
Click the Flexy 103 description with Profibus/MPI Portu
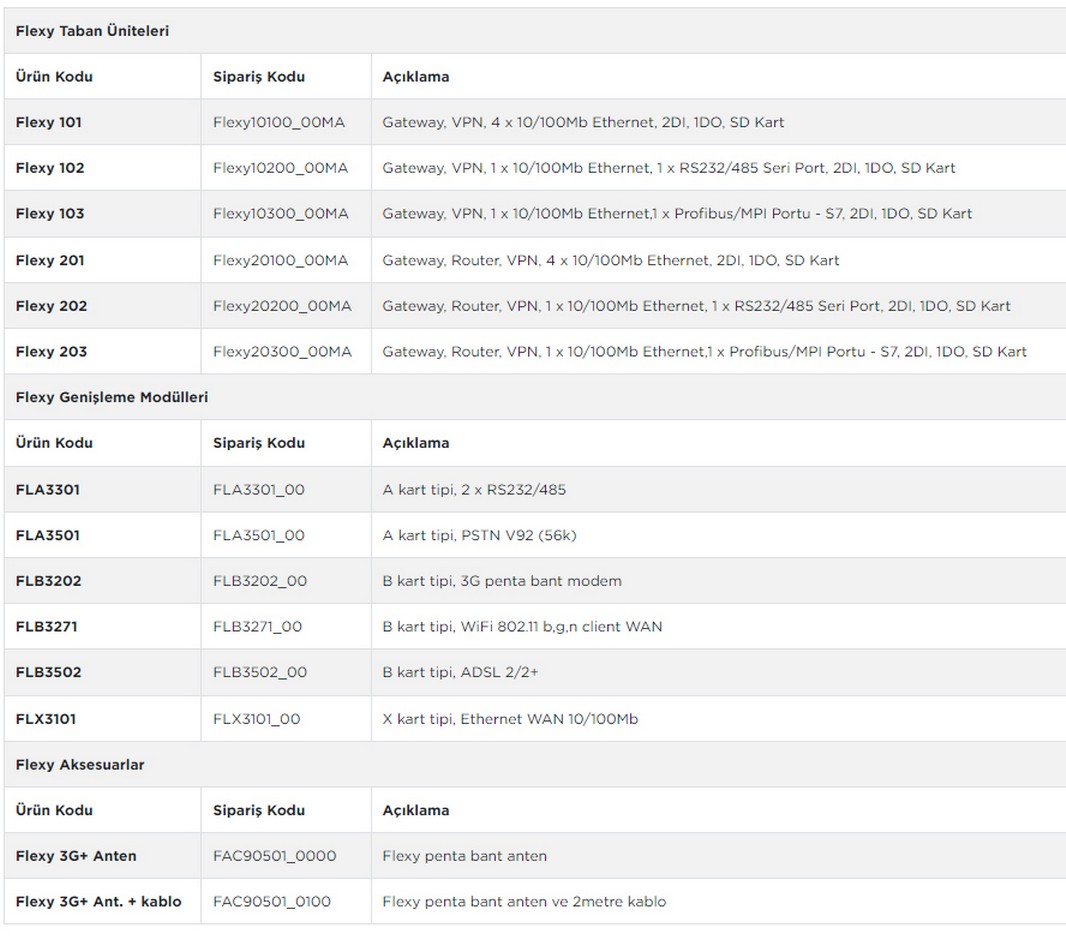pos(676,214)
